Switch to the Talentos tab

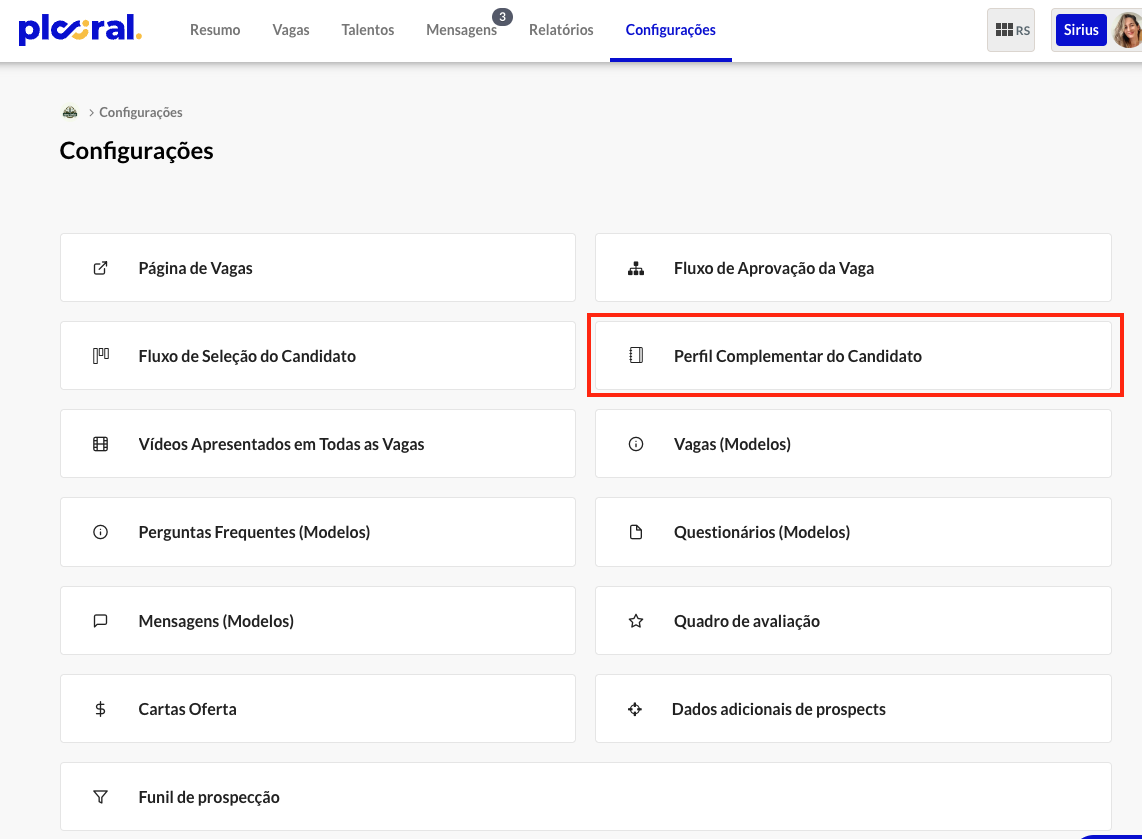[x=367, y=30]
